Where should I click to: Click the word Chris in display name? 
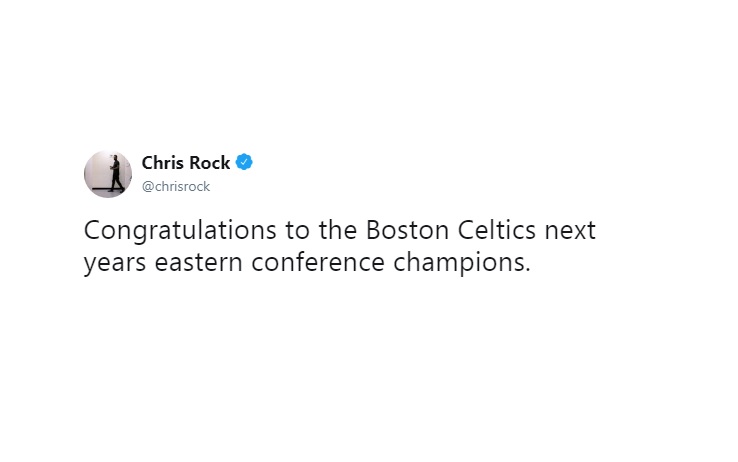[x=162, y=163]
